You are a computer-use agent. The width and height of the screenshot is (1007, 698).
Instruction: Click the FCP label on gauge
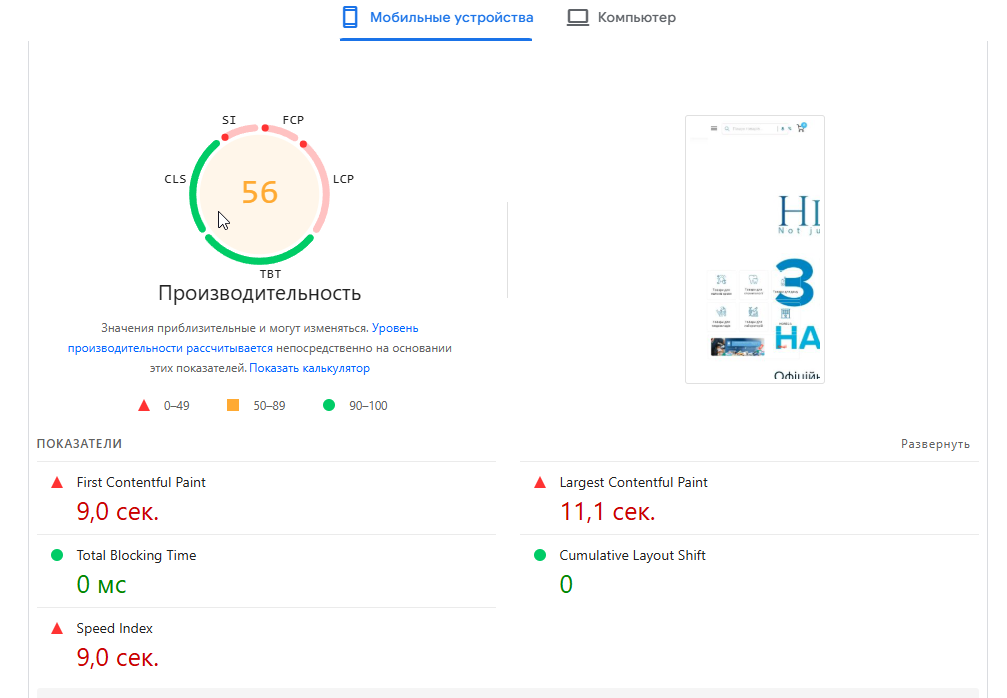click(x=293, y=120)
